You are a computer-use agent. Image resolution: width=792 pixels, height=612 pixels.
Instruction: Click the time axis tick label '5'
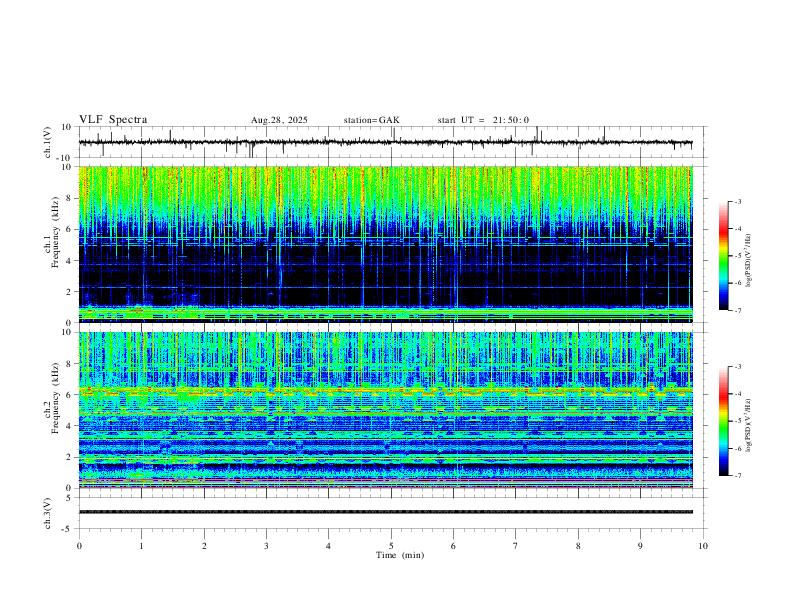click(x=391, y=546)
